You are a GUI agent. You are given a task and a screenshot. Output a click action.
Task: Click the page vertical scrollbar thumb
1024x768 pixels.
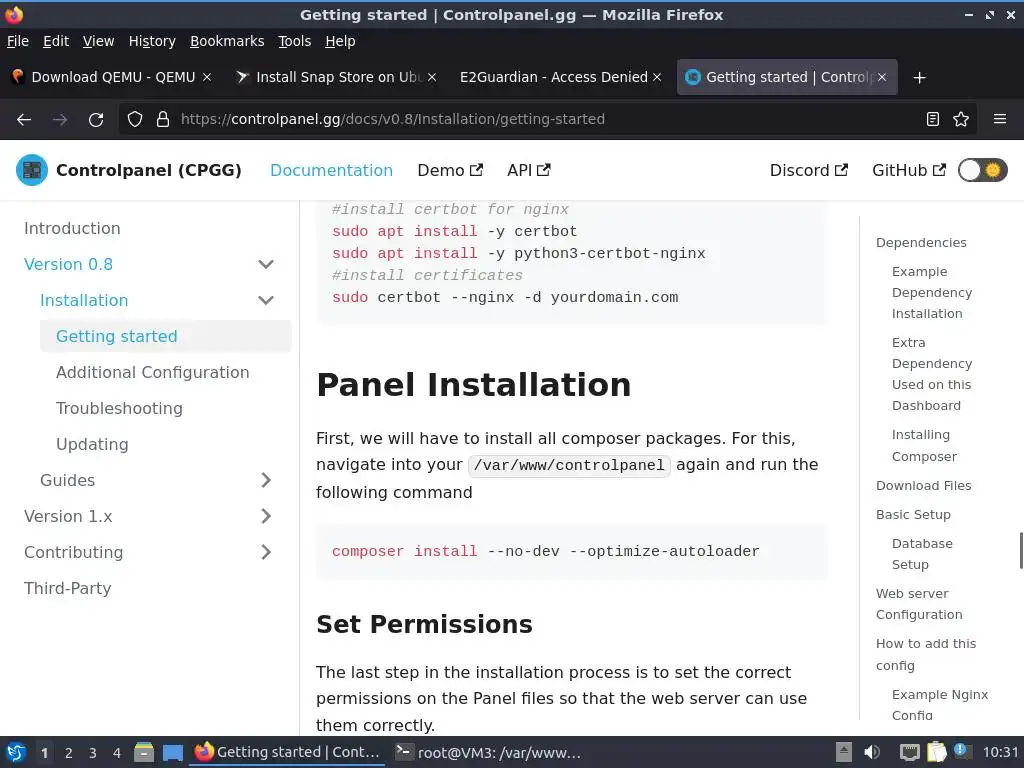1021,551
